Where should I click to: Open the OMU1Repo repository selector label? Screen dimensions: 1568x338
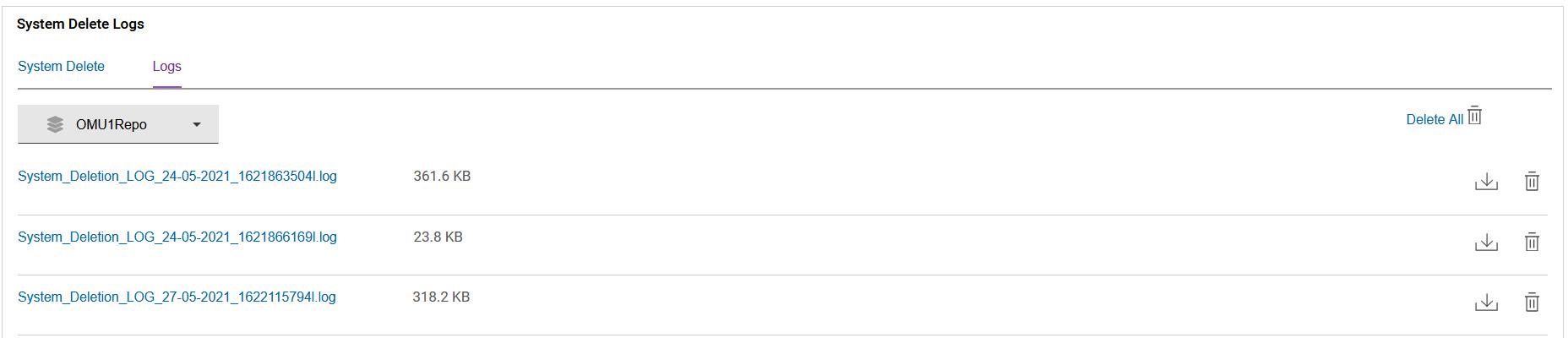112,124
